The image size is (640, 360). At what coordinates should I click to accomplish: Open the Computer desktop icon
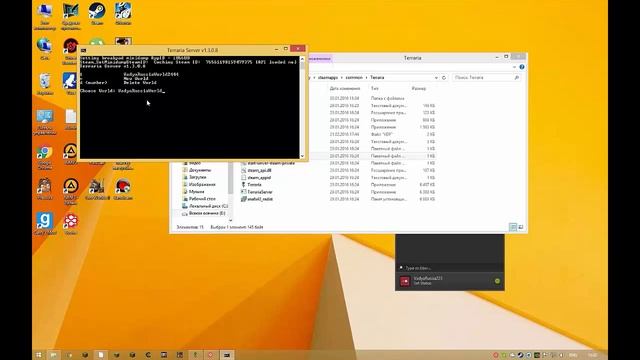(x=44, y=11)
